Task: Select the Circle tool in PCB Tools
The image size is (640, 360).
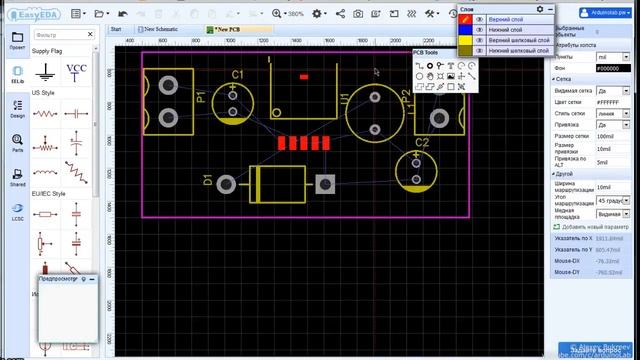Action: (419, 76)
